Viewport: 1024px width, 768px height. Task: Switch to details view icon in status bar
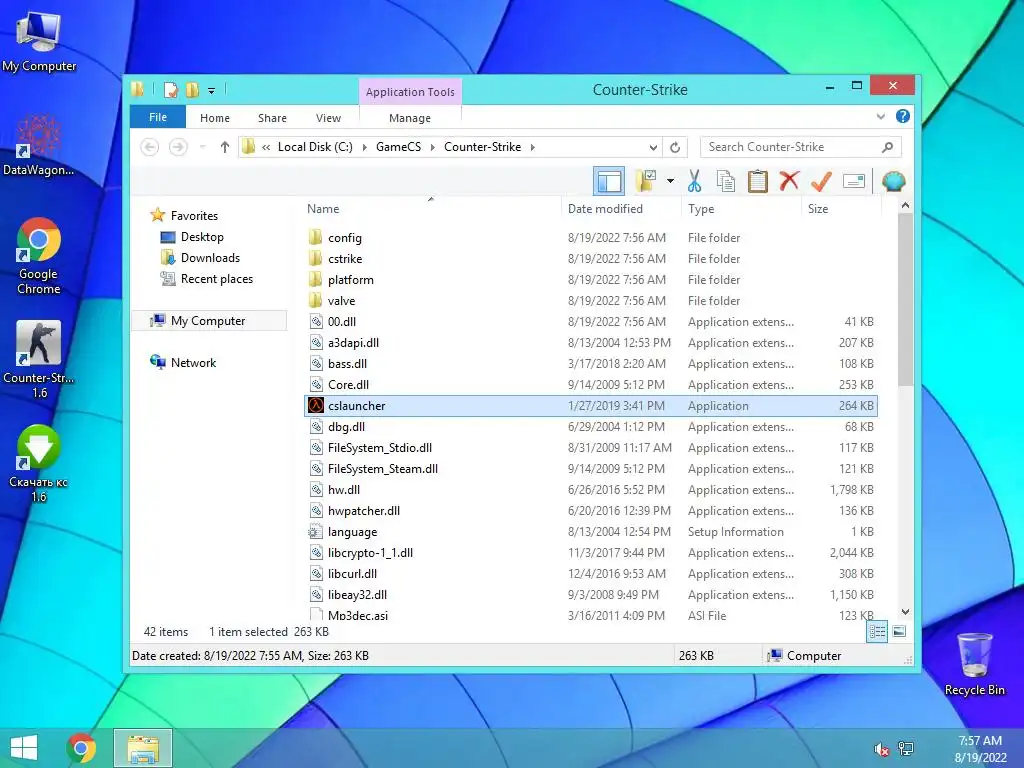[876, 631]
